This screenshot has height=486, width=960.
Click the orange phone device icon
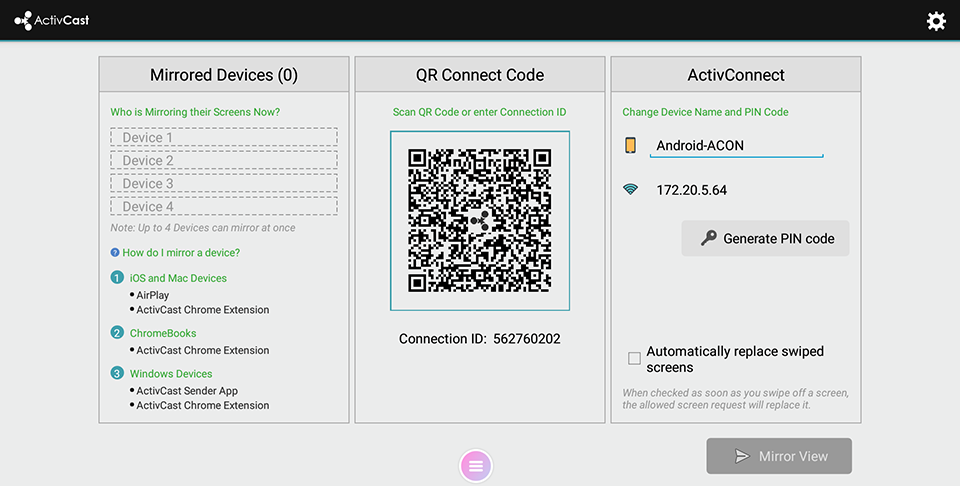[x=631, y=145]
